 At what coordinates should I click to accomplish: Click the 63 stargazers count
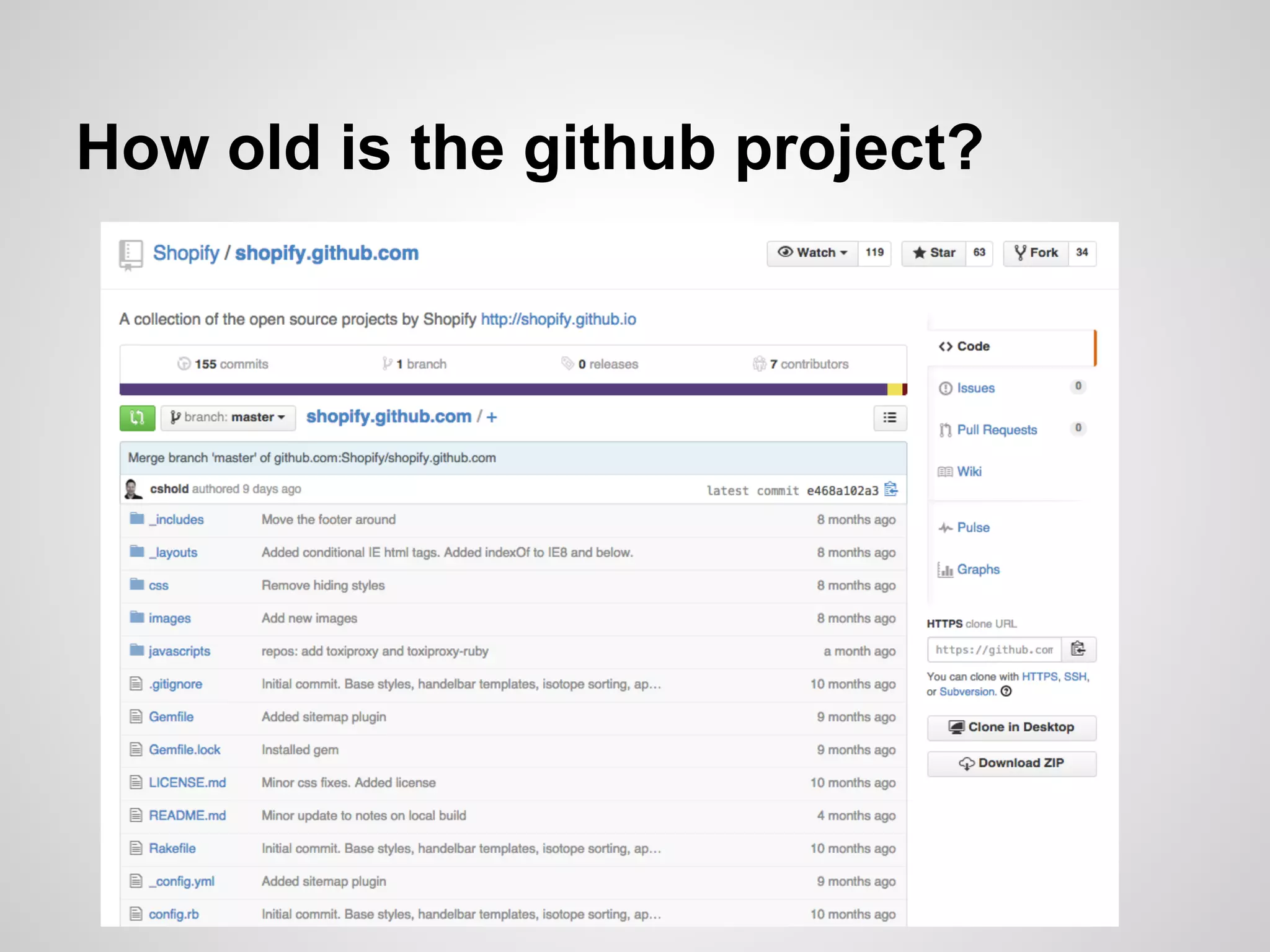coord(979,253)
